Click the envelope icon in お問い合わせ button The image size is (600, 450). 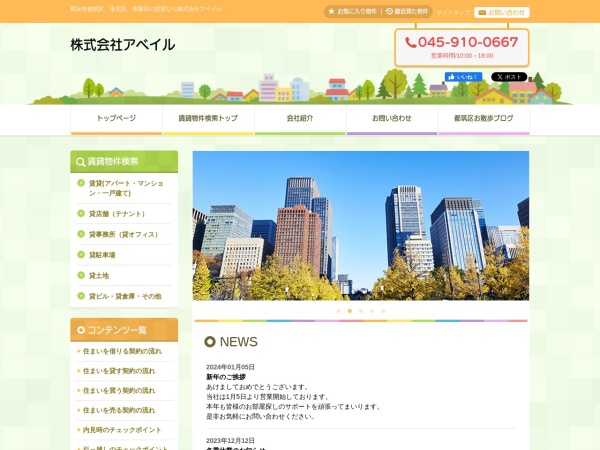point(482,13)
